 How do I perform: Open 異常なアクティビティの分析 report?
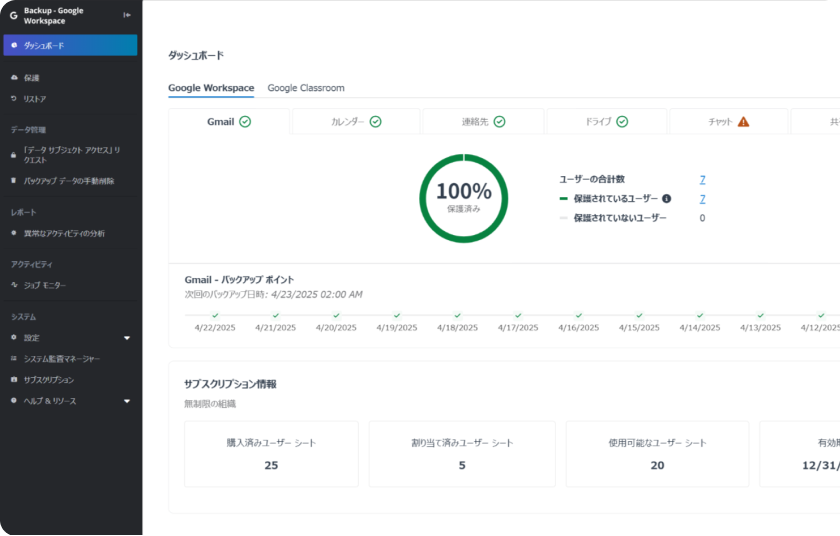[64, 233]
